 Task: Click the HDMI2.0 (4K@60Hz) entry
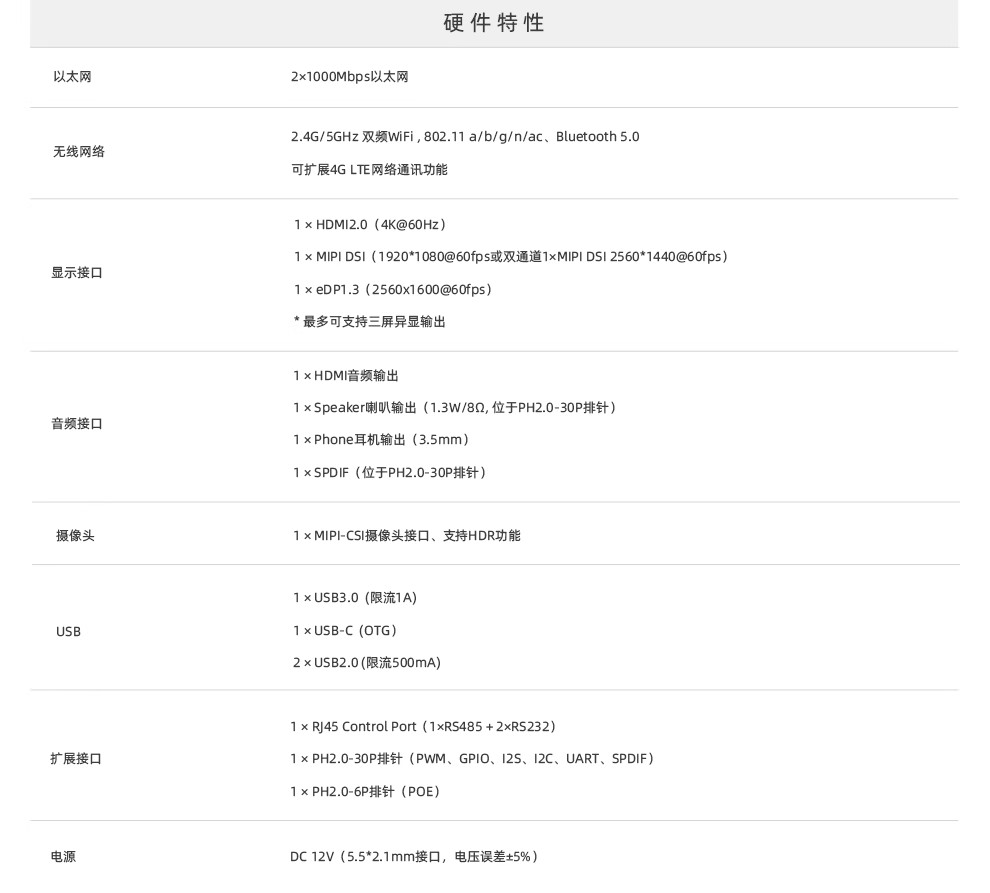tap(370, 225)
